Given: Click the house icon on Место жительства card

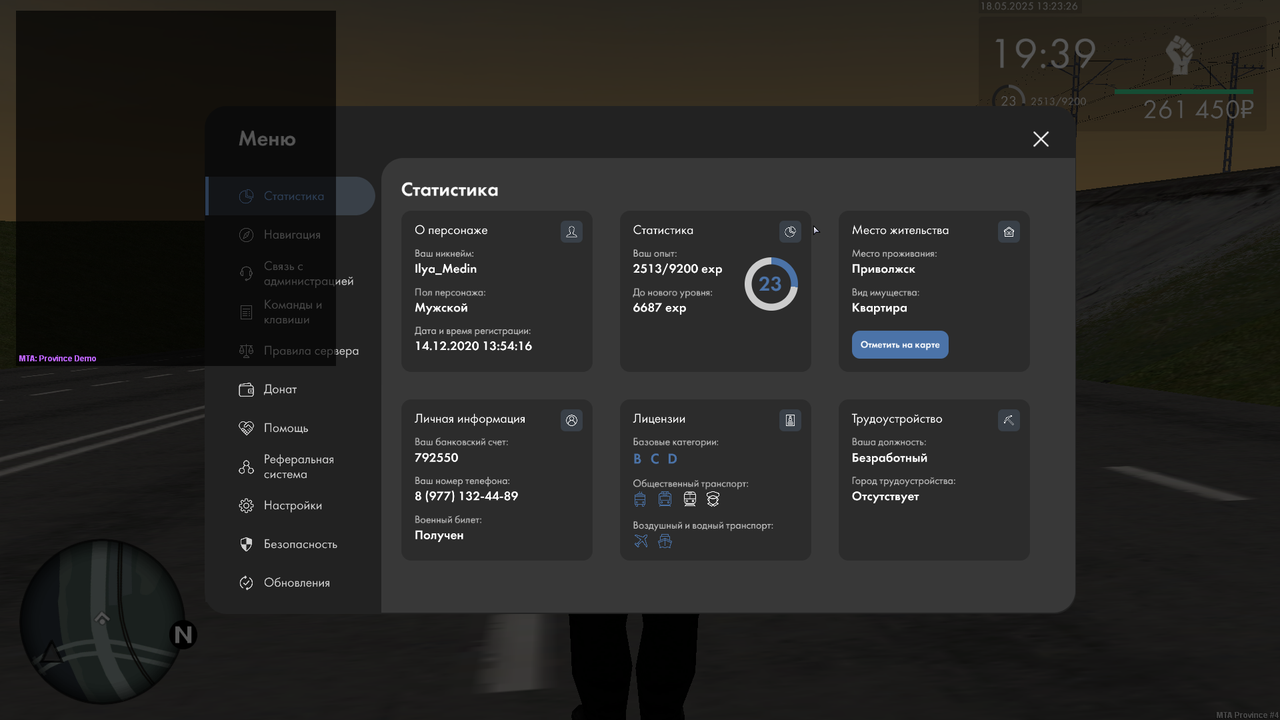Looking at the screenshot, I should click(1008, 232).
